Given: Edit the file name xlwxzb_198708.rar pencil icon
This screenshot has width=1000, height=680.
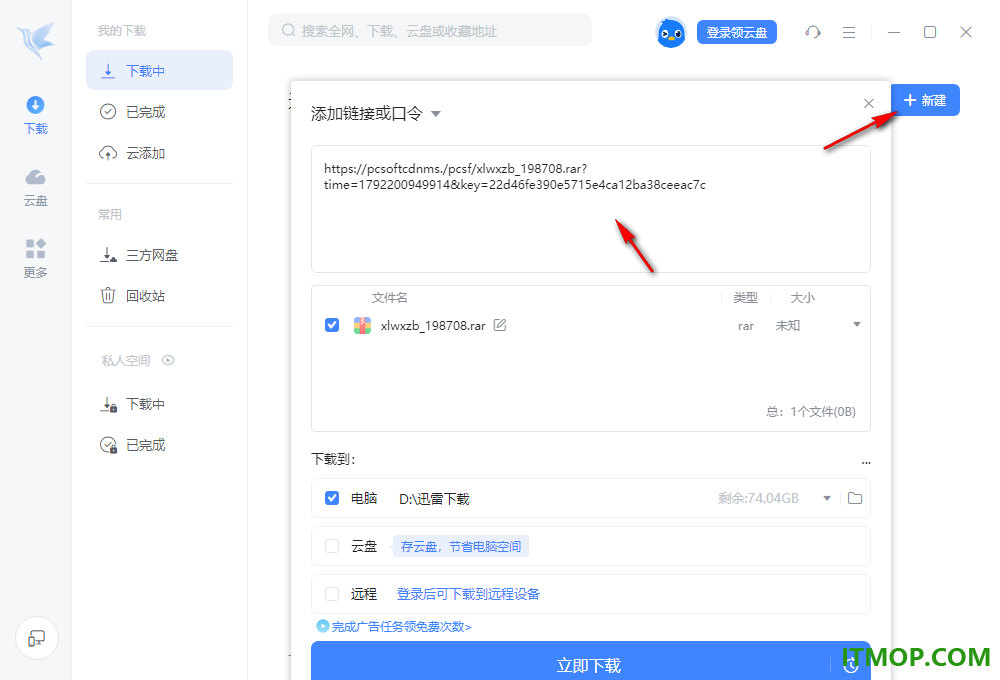Looking at the screenshot, I should pyautogui.click(x=500, y=325).
